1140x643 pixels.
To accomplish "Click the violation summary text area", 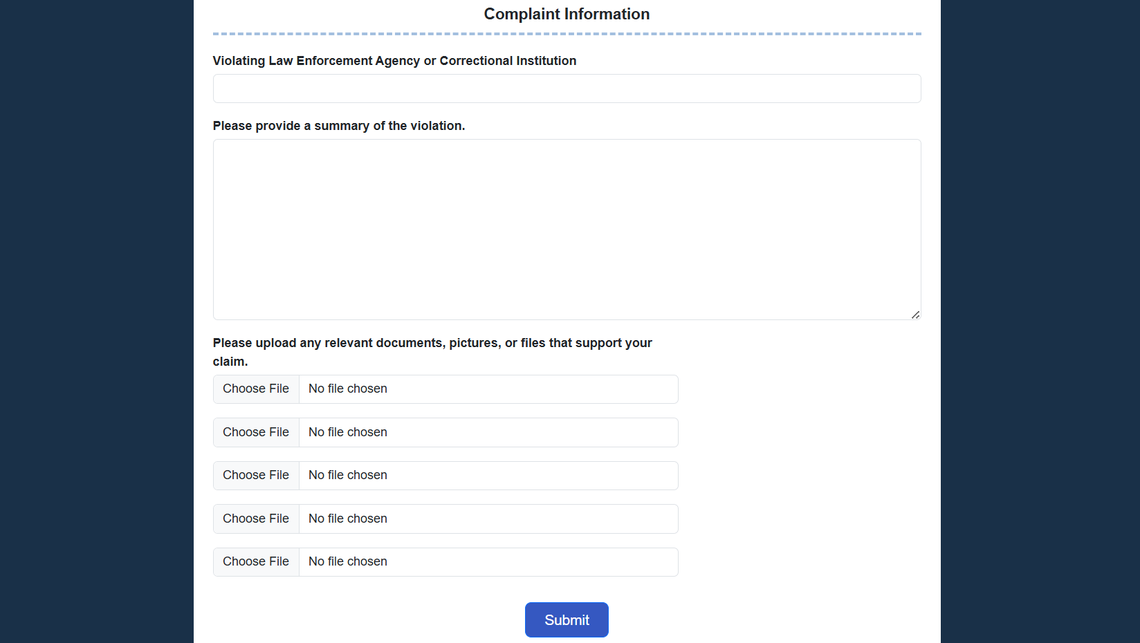I will coord(566,228).
